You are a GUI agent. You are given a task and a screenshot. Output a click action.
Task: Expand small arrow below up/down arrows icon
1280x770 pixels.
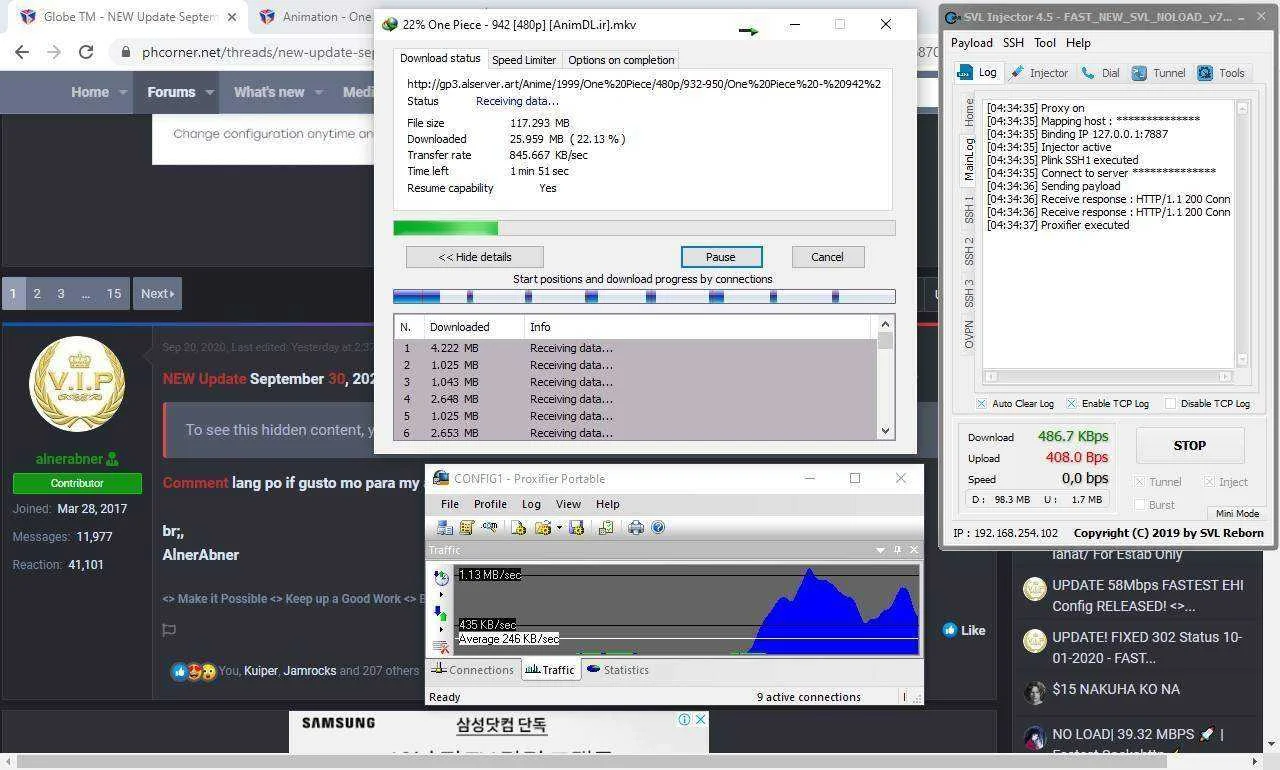[441, 630]
